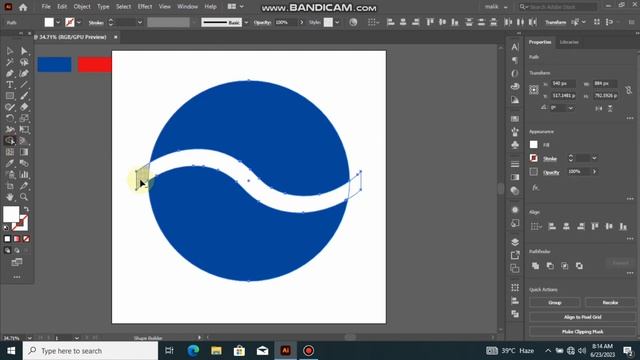Open the Edit Toolbar three dots
Image resolution: width=640 pixels, height=360 pixels.
pyautogui.click(x=17, y=277)
